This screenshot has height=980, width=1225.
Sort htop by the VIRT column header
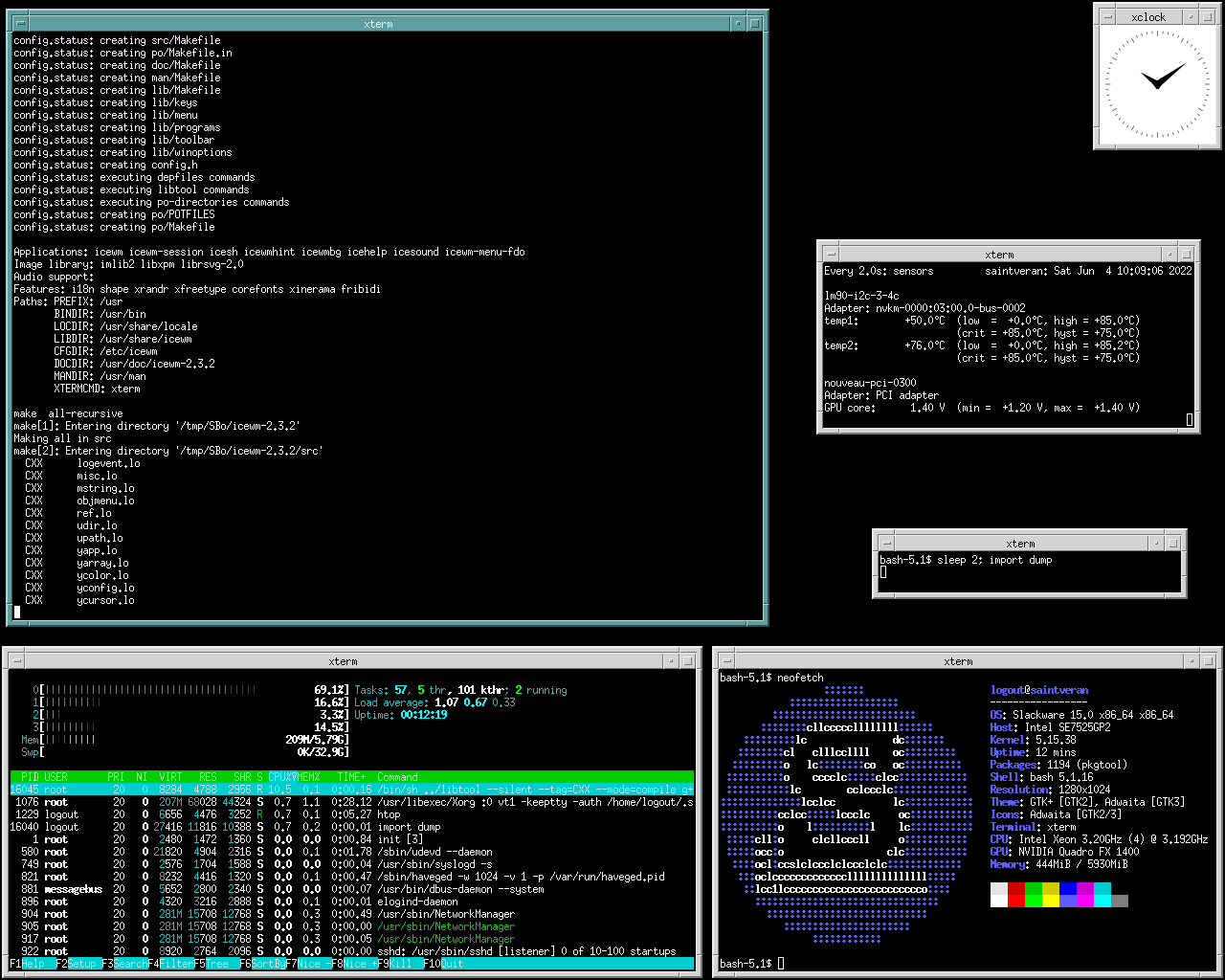[x=170, y=777]
